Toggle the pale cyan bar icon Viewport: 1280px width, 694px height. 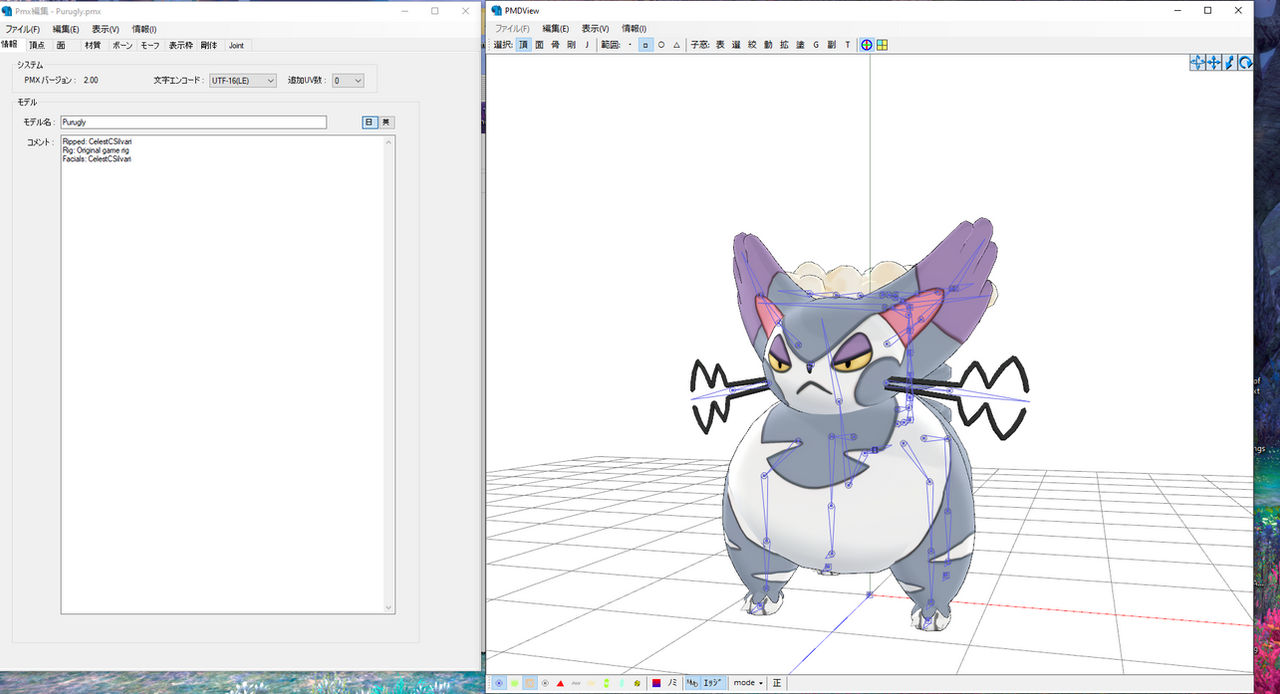[x=621, y=683]
